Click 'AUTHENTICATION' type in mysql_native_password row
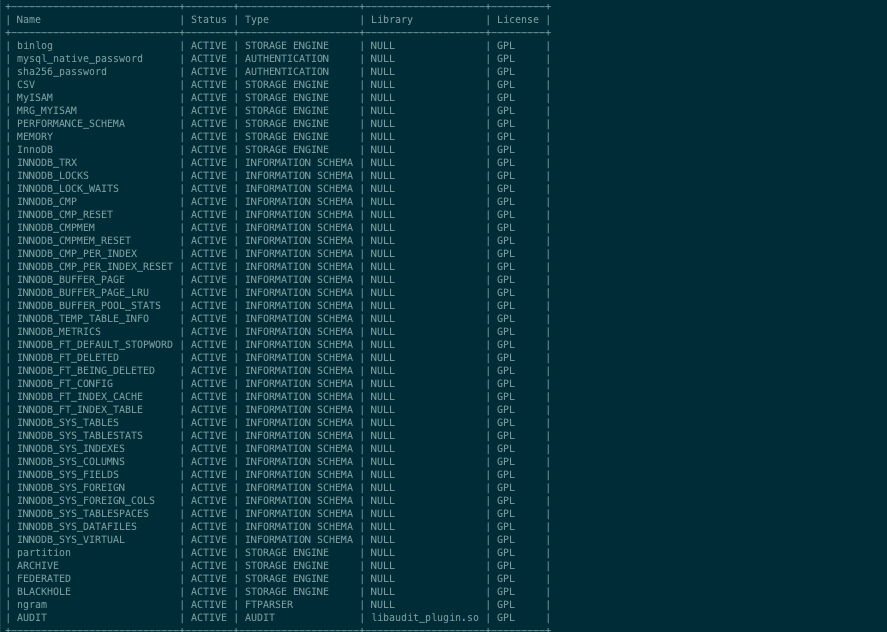This screenshot has height=632, width=887. (x=287, y=59)
